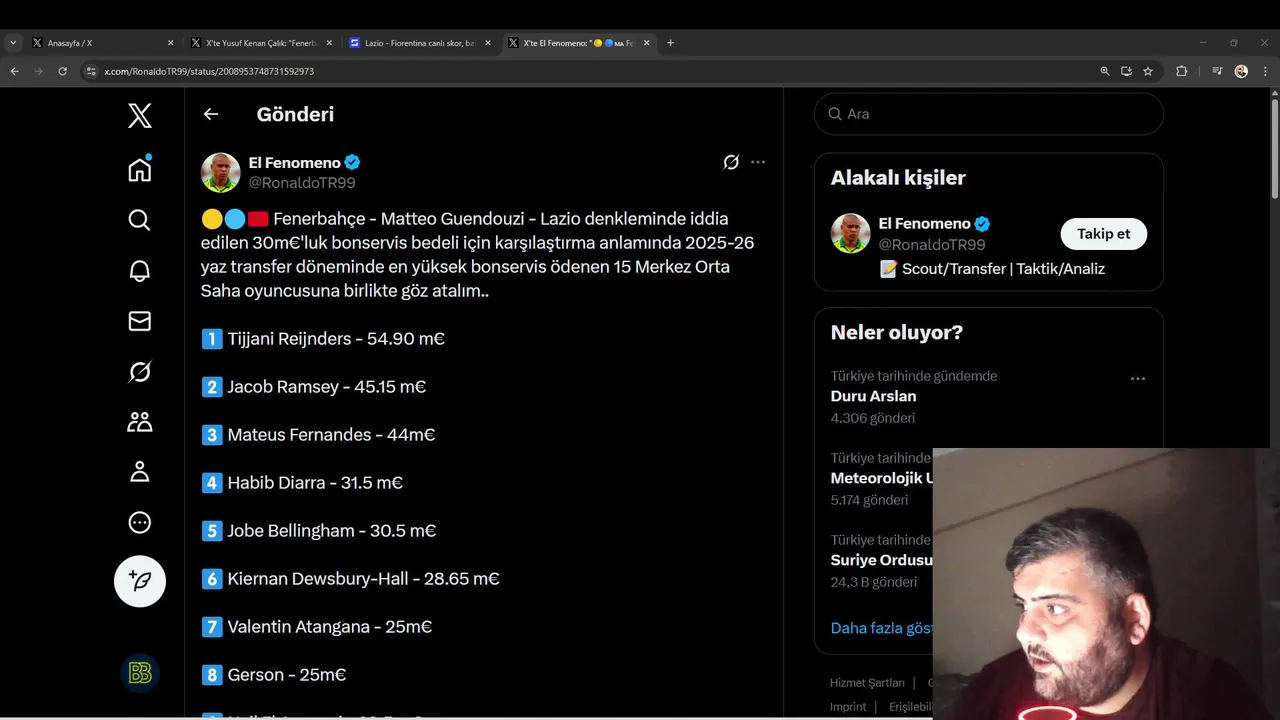Click the Grok icon on the post
1280x720 pixels.
tap(731, 162)
